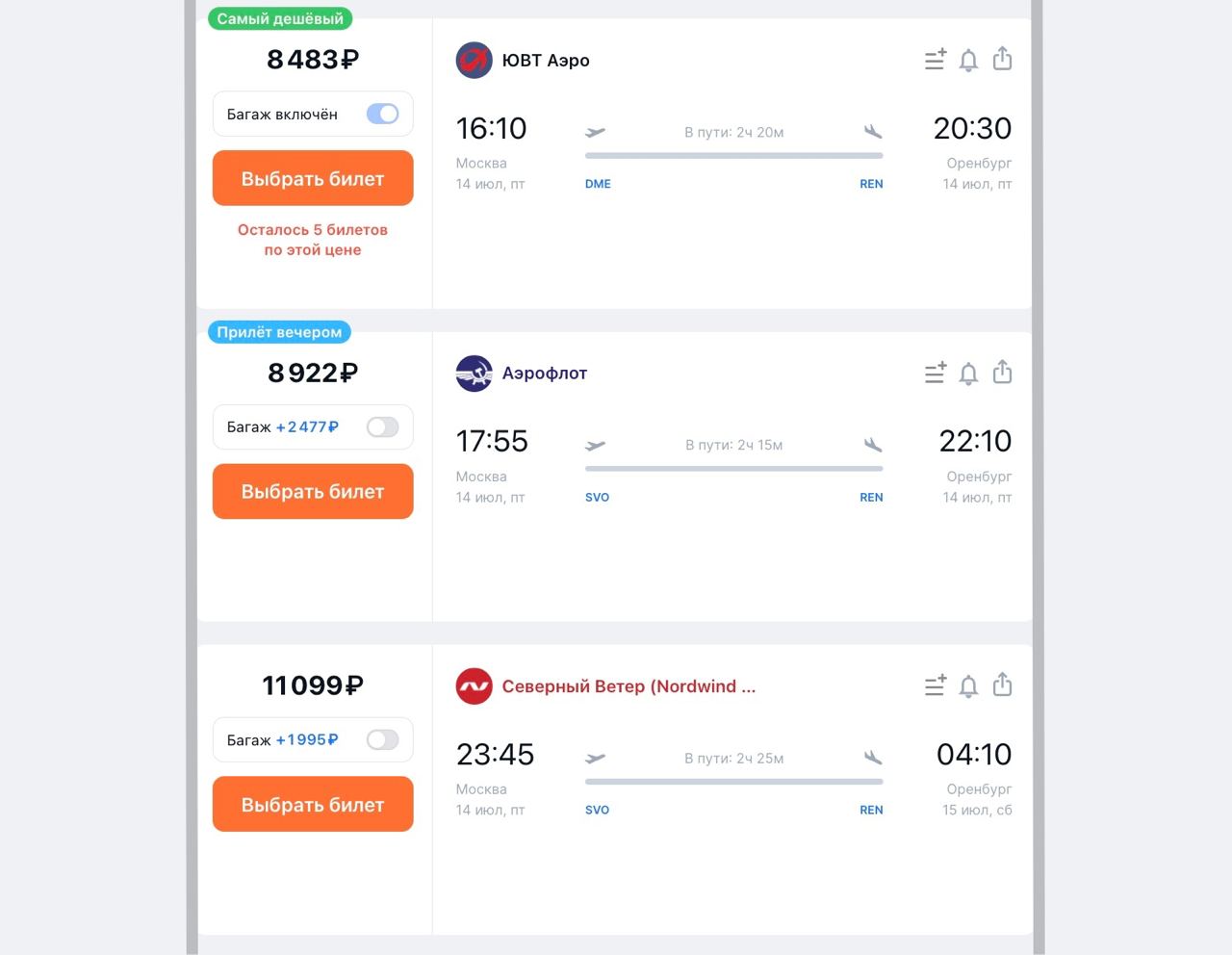Share the Аэрофлот flight ticket

[1002, 372]
